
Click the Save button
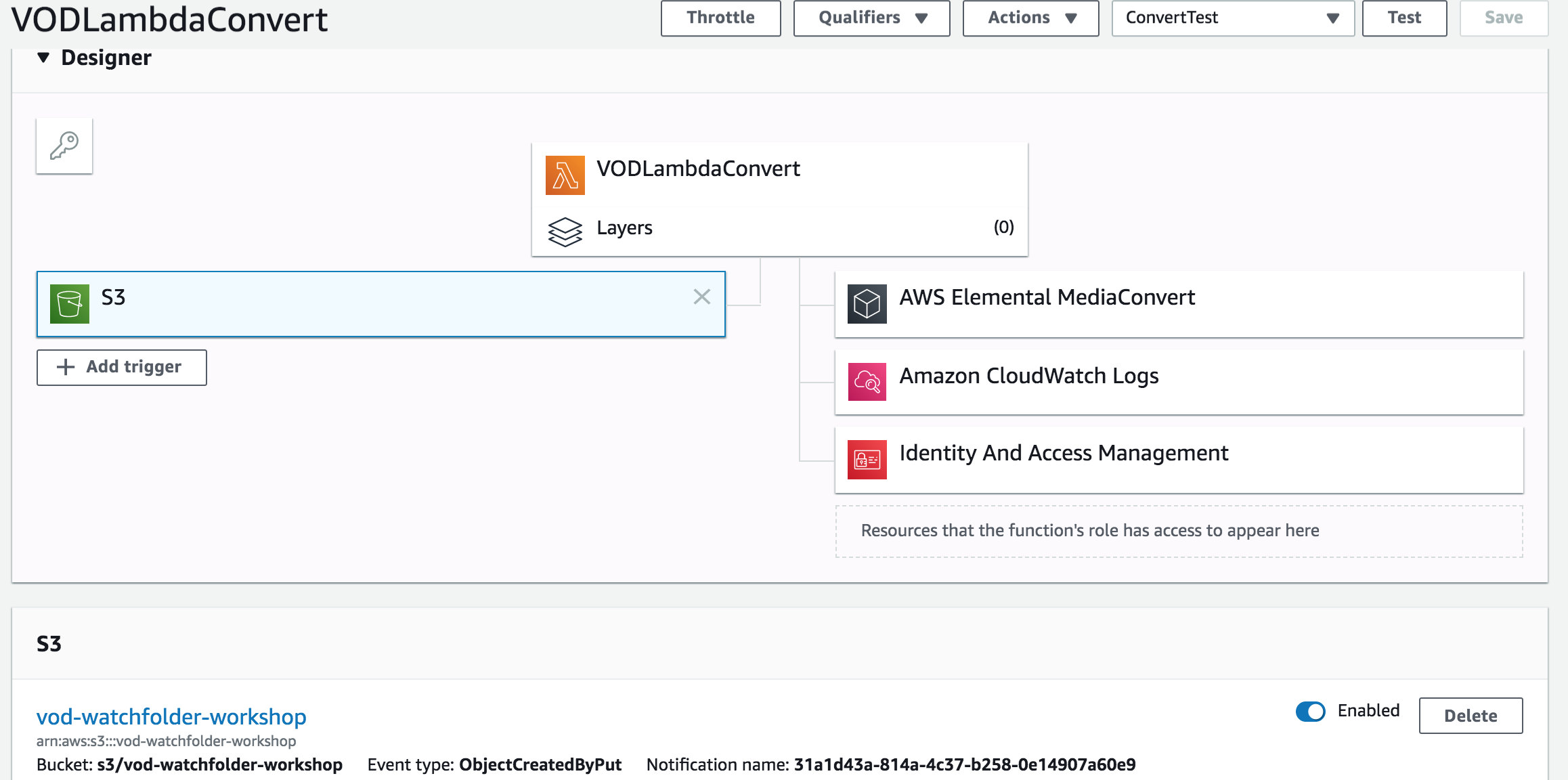(x=1504, y=18)
